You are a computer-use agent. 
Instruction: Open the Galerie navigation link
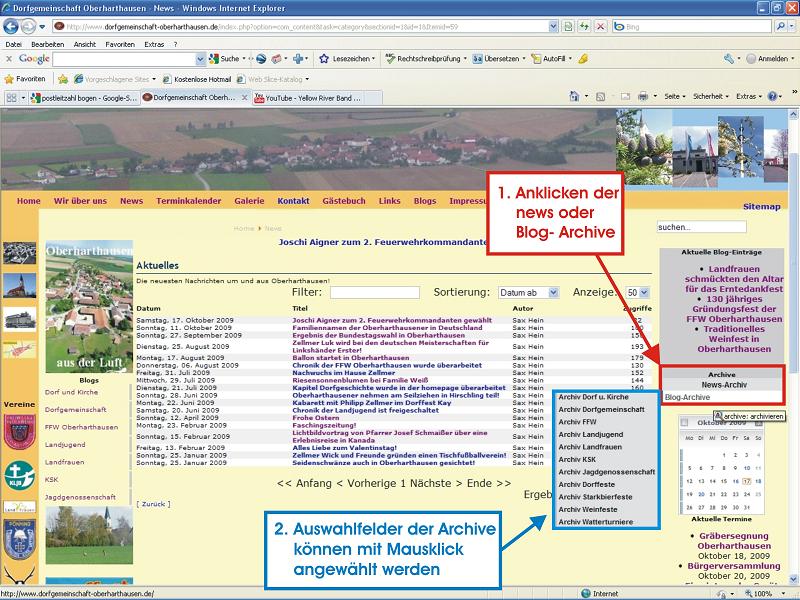click(249, 201)
